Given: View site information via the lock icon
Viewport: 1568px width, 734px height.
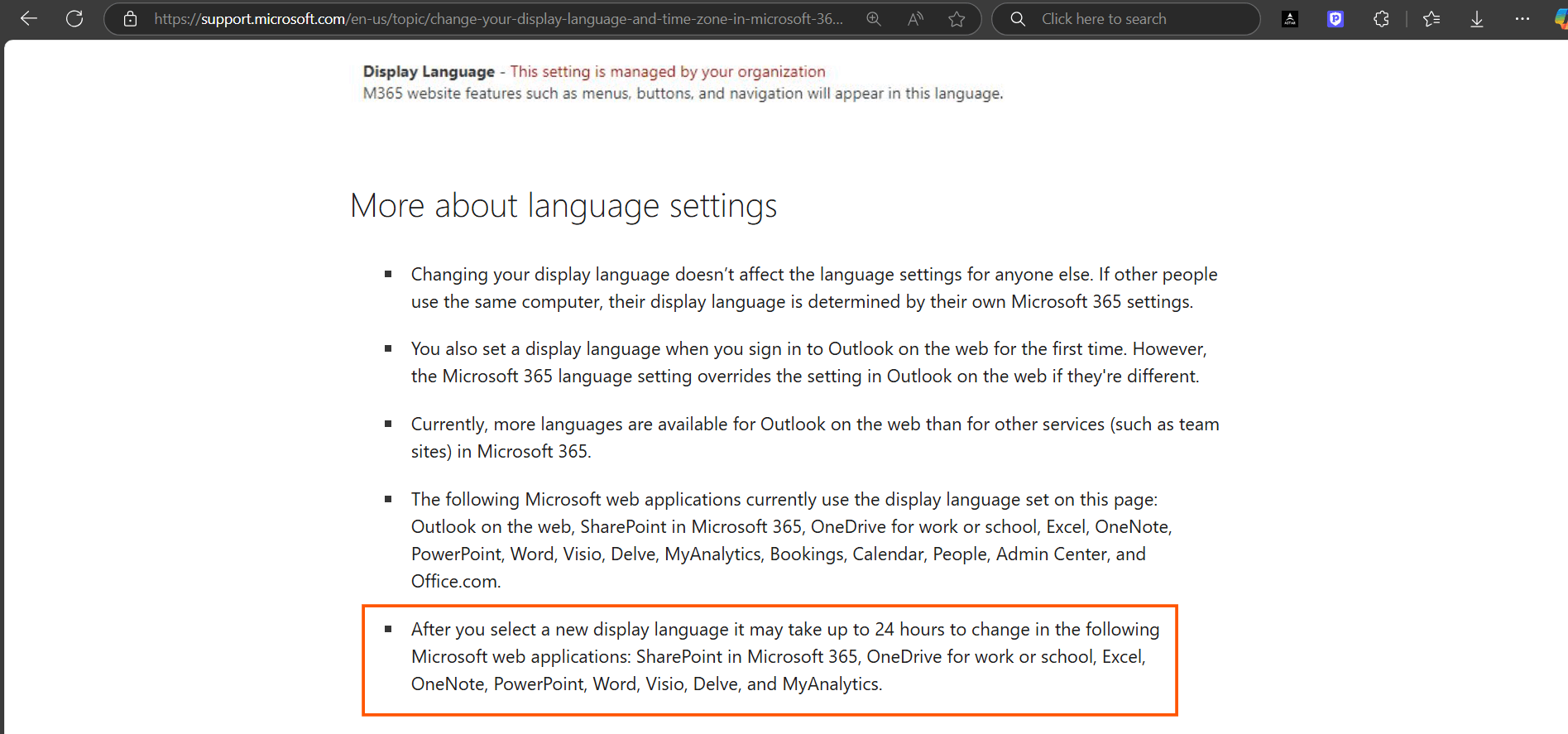Looking at the screenshot, I should click(130, 19).
